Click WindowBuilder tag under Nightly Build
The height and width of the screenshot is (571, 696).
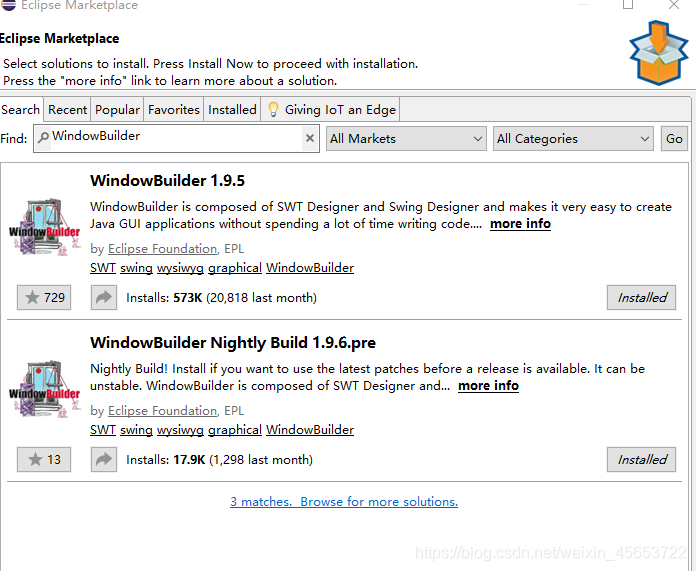(310, 430)
